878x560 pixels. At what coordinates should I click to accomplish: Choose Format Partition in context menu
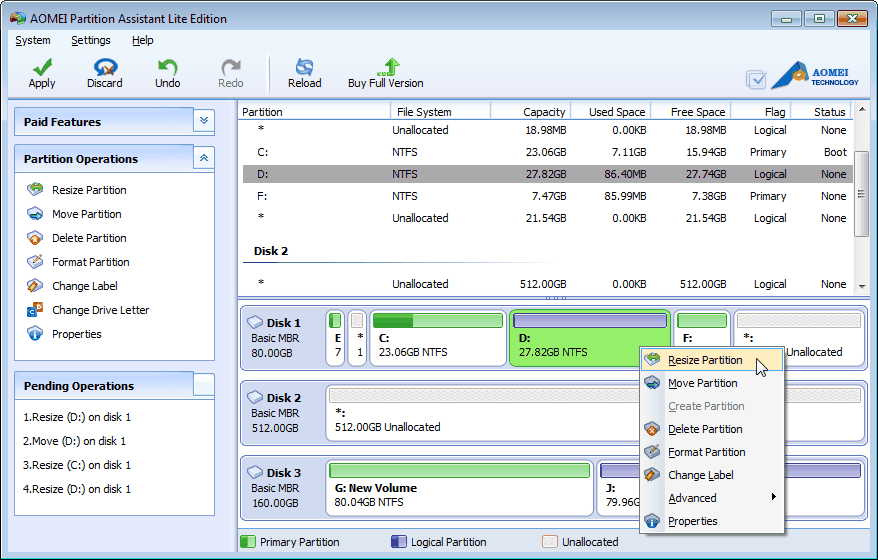[x=712, y=452]
